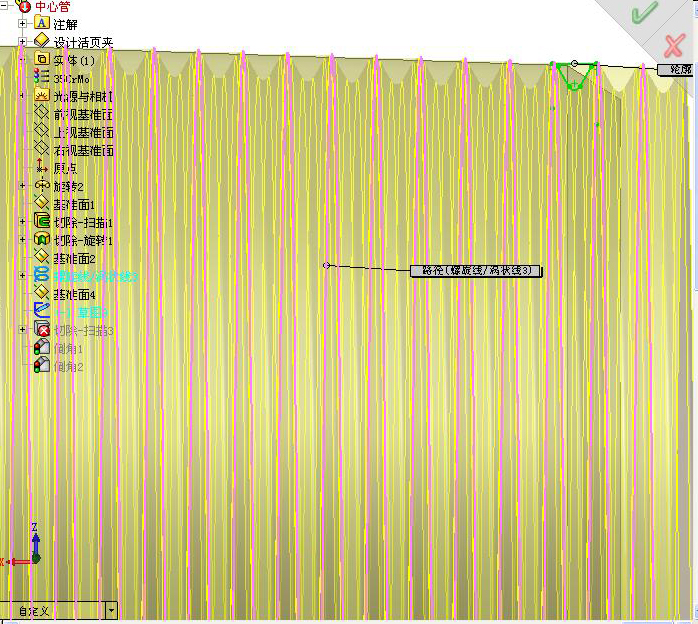
Task: Expand the 切除-旋转1 feature node
Action: (x=22, y=239)
